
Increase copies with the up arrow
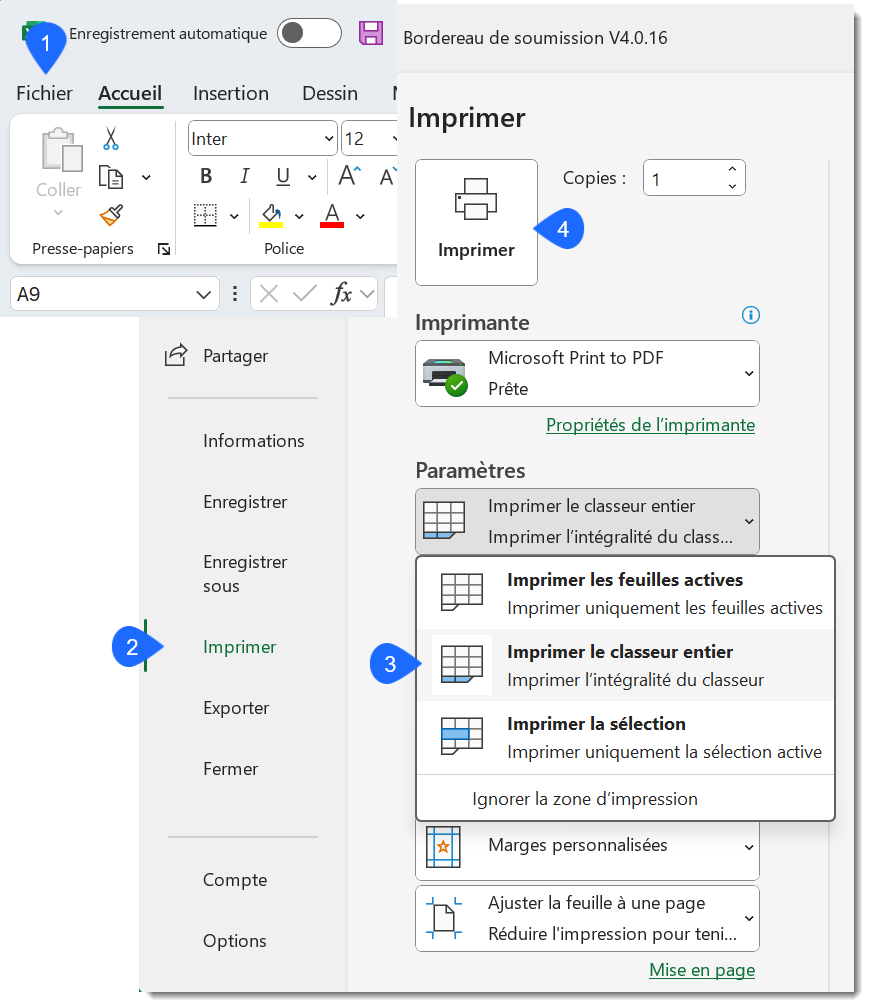[732, 169]
